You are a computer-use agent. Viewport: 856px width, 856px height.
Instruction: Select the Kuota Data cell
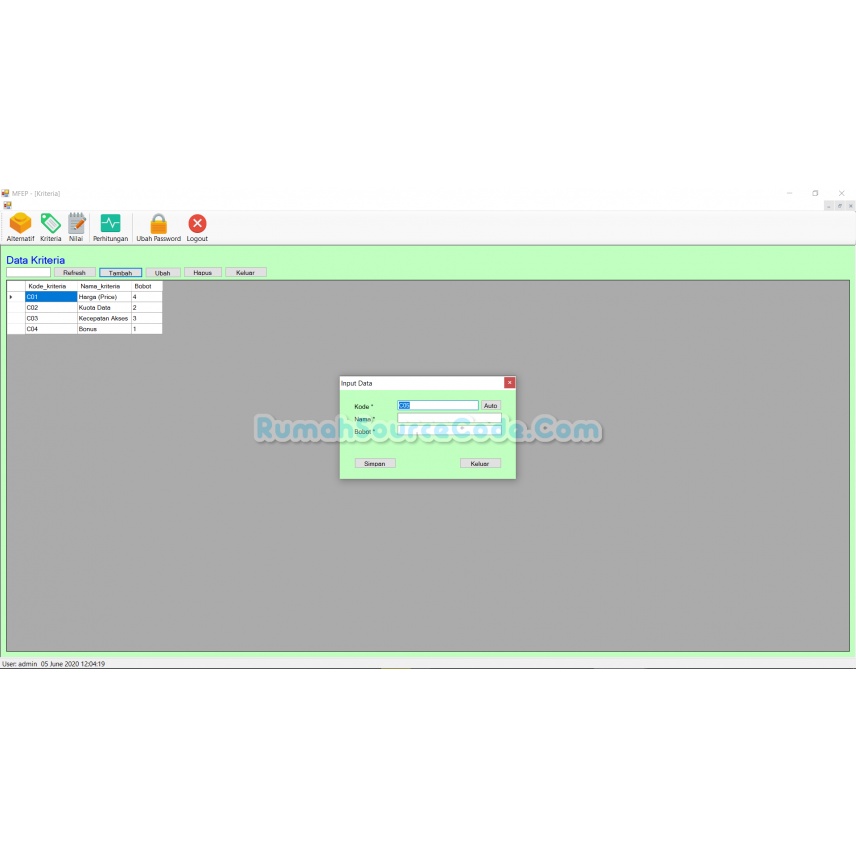point(104,307)
